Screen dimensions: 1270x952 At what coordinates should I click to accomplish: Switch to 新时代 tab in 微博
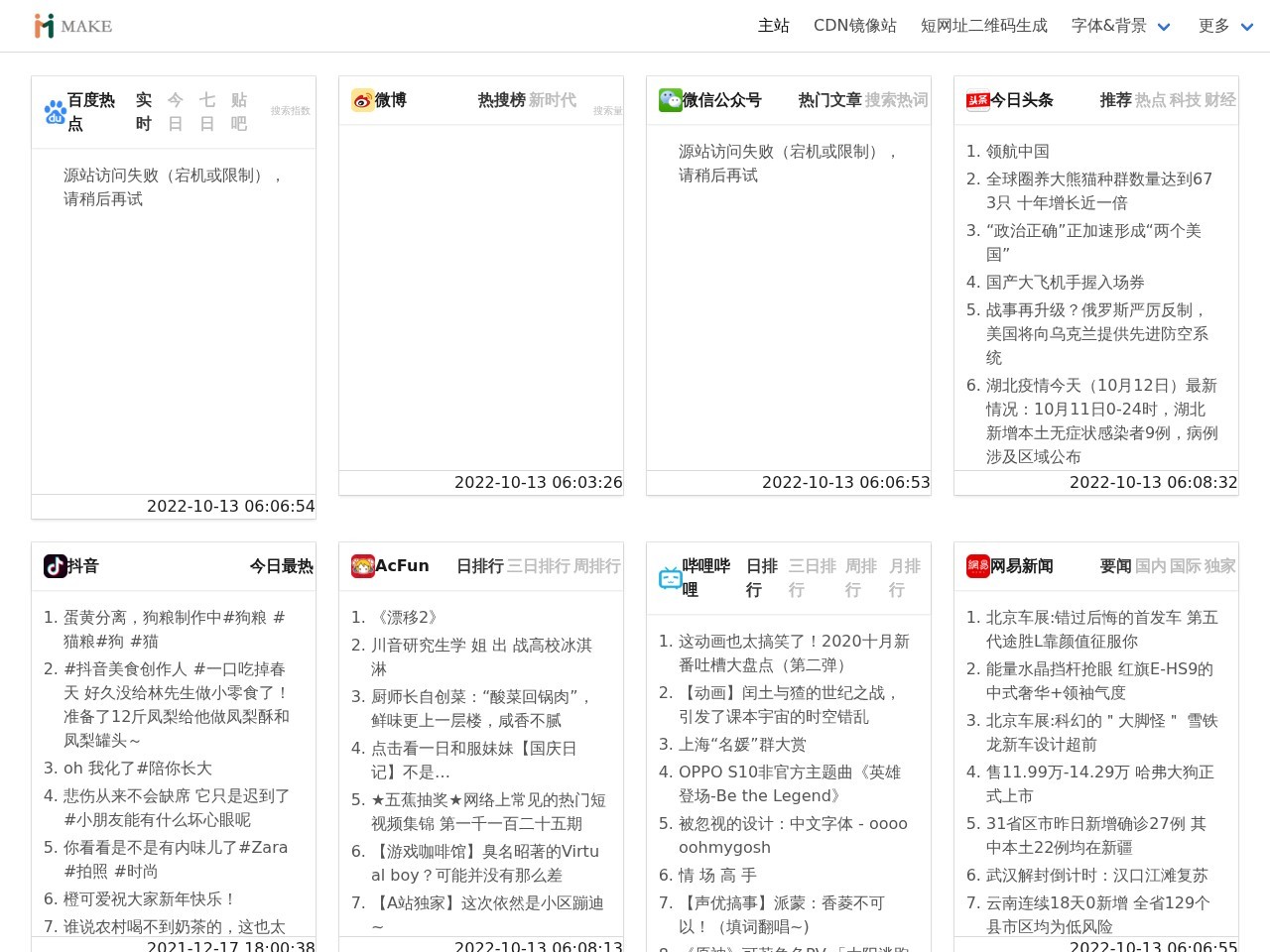(553, 100)
